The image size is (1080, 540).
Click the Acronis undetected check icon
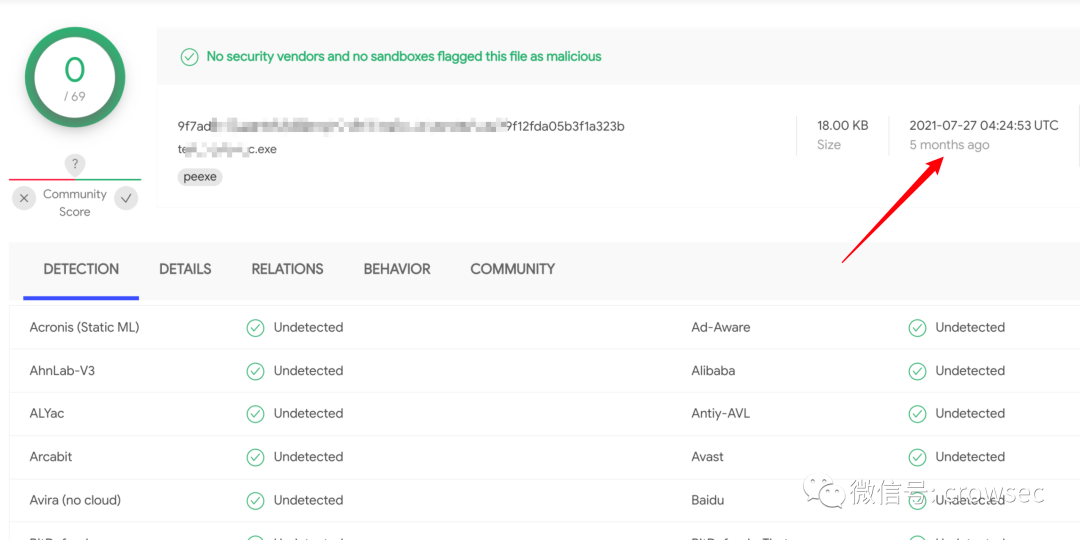256,328
